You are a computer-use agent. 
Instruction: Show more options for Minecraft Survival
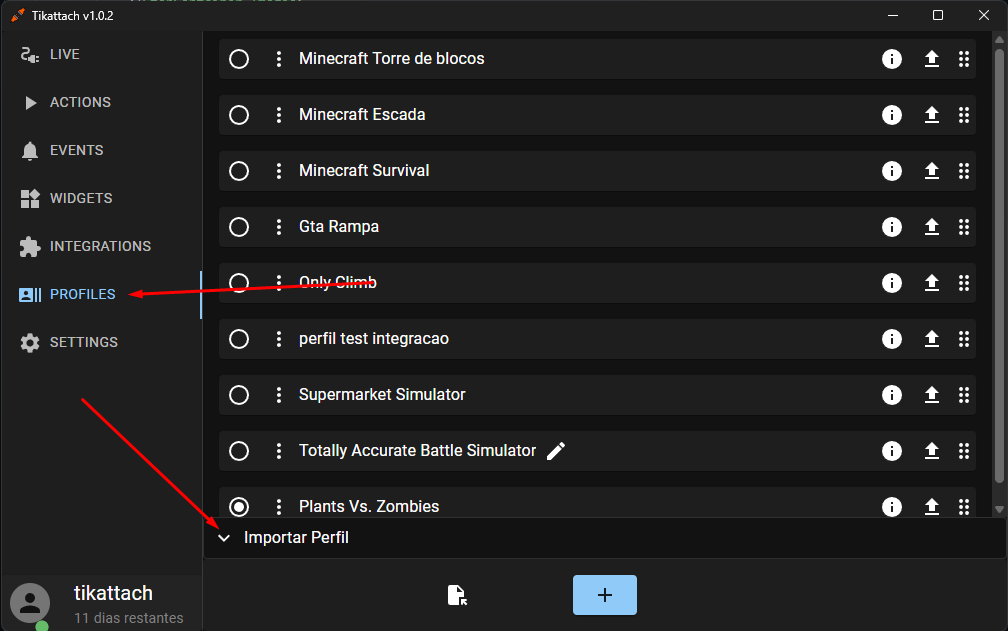coord(278,171)
